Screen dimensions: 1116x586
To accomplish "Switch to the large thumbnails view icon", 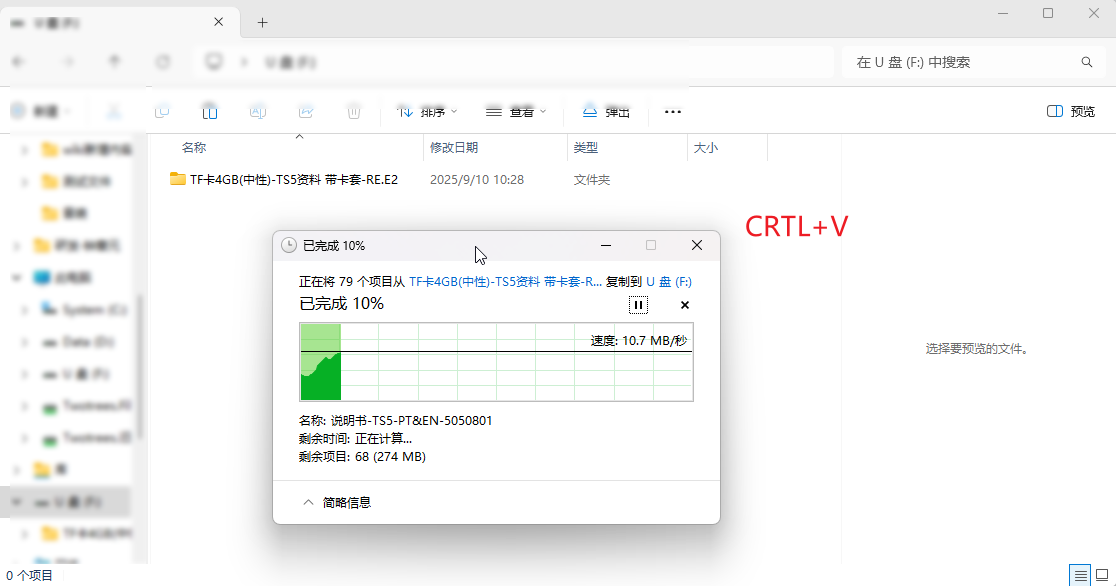I will coord(1103,575).
